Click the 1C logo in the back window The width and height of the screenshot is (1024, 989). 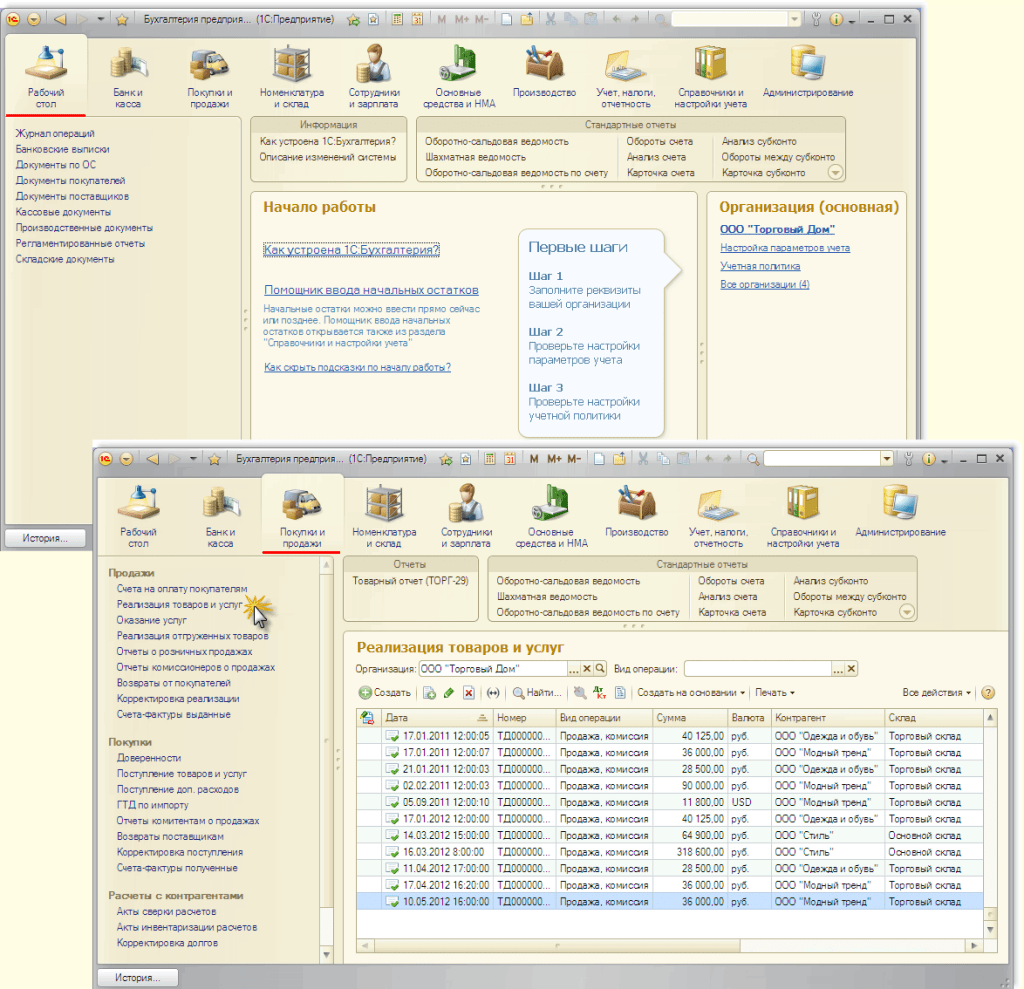(x=14, y=20)
